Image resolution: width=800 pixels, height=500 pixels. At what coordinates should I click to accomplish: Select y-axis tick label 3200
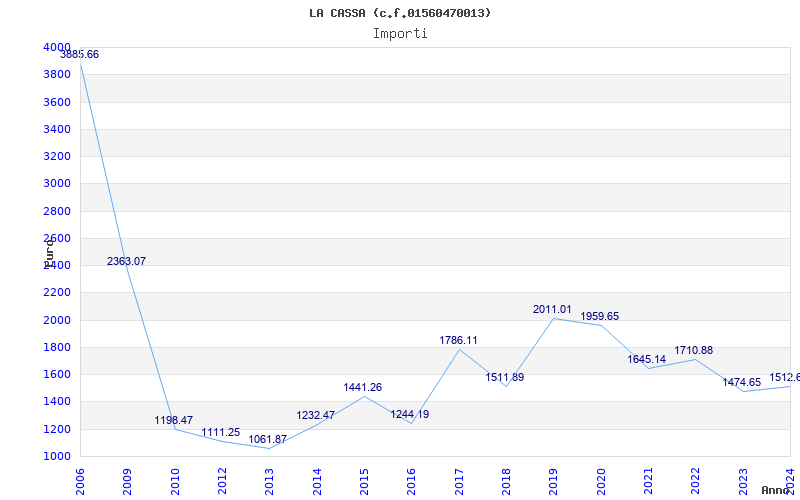tap(57, 156)
